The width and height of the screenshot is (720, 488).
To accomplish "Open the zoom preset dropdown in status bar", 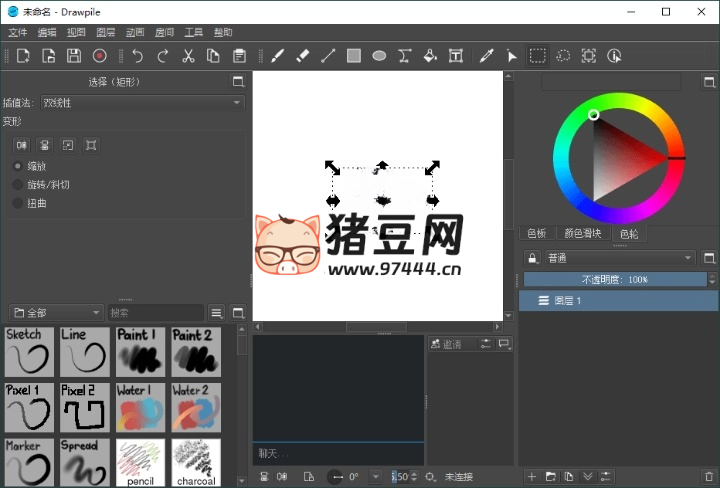I will [x=430, y=477].
